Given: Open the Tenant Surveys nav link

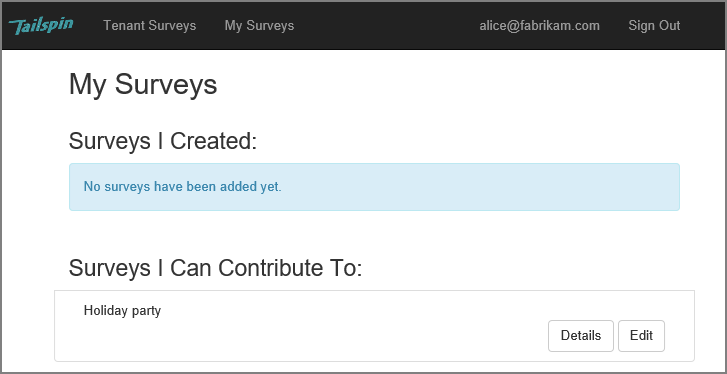Looking at the screenshot, I should (x=149, y=25).
